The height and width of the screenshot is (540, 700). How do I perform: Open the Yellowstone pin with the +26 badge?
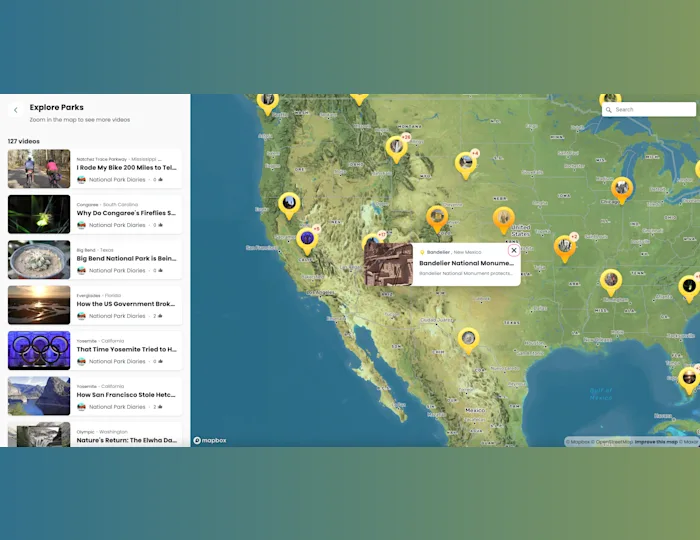(396, 149)
